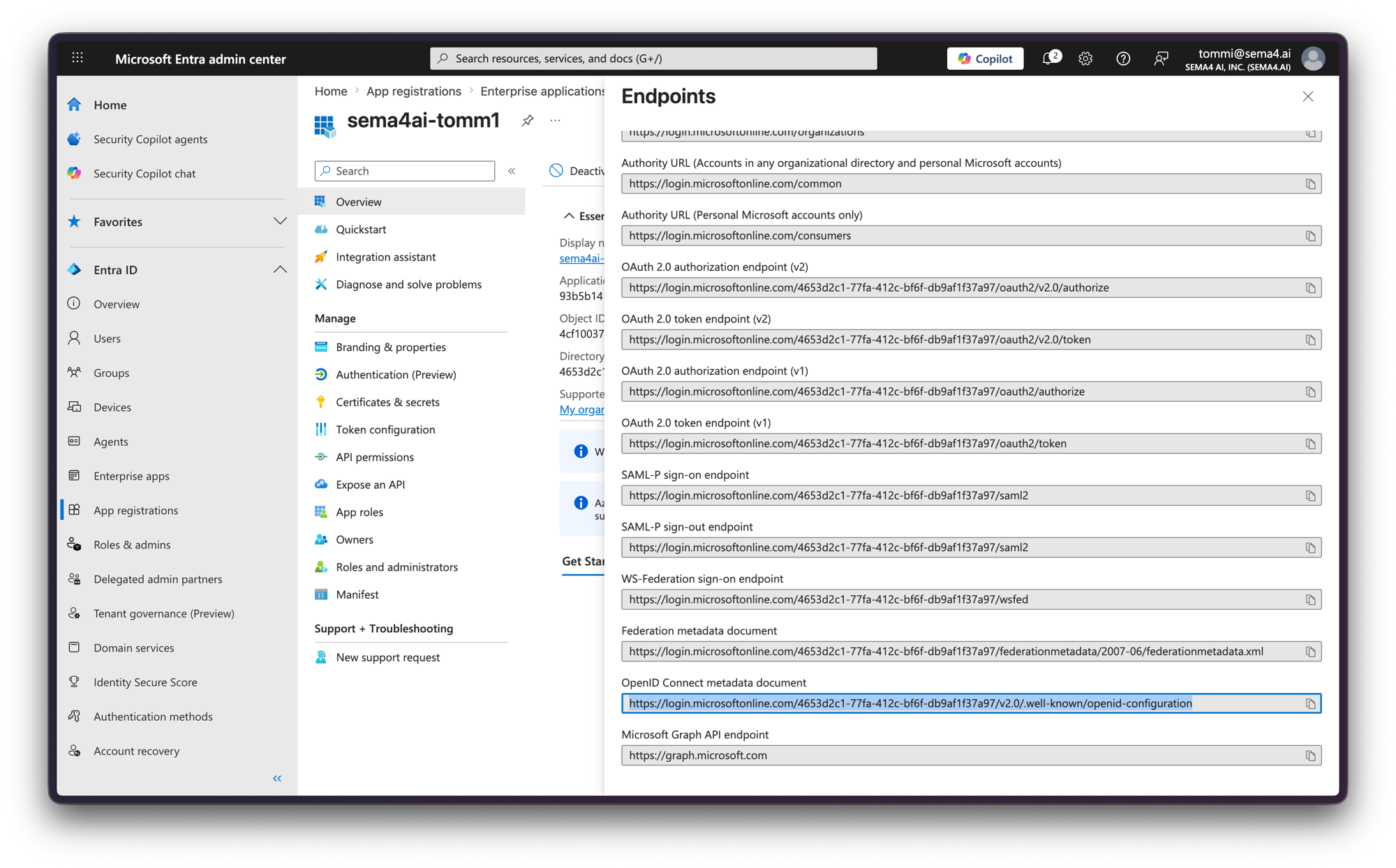Collapse the Entra ID section

(279, 269)
